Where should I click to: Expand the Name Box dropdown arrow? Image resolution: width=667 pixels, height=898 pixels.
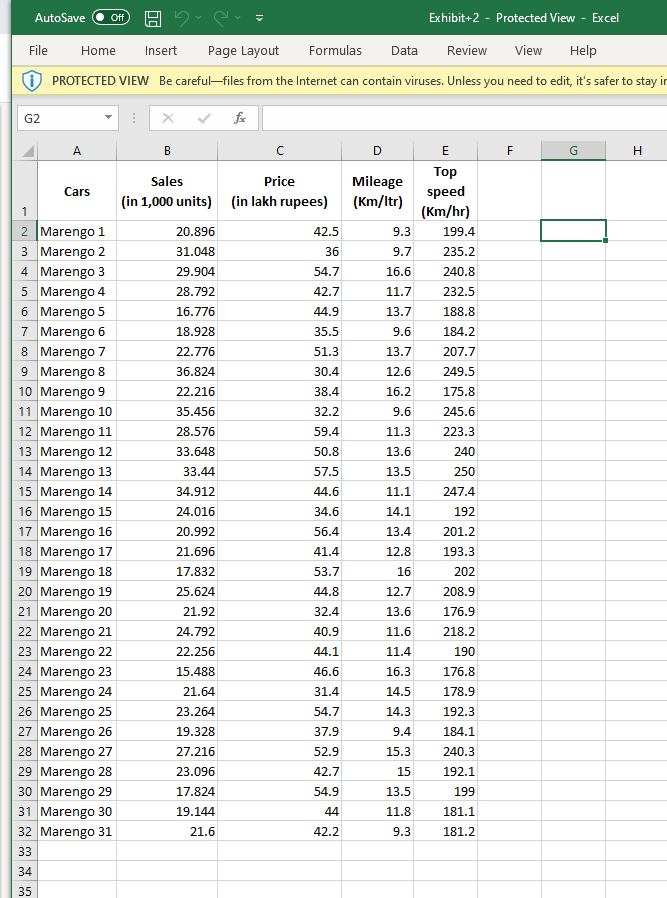click(x=108, y=118)
